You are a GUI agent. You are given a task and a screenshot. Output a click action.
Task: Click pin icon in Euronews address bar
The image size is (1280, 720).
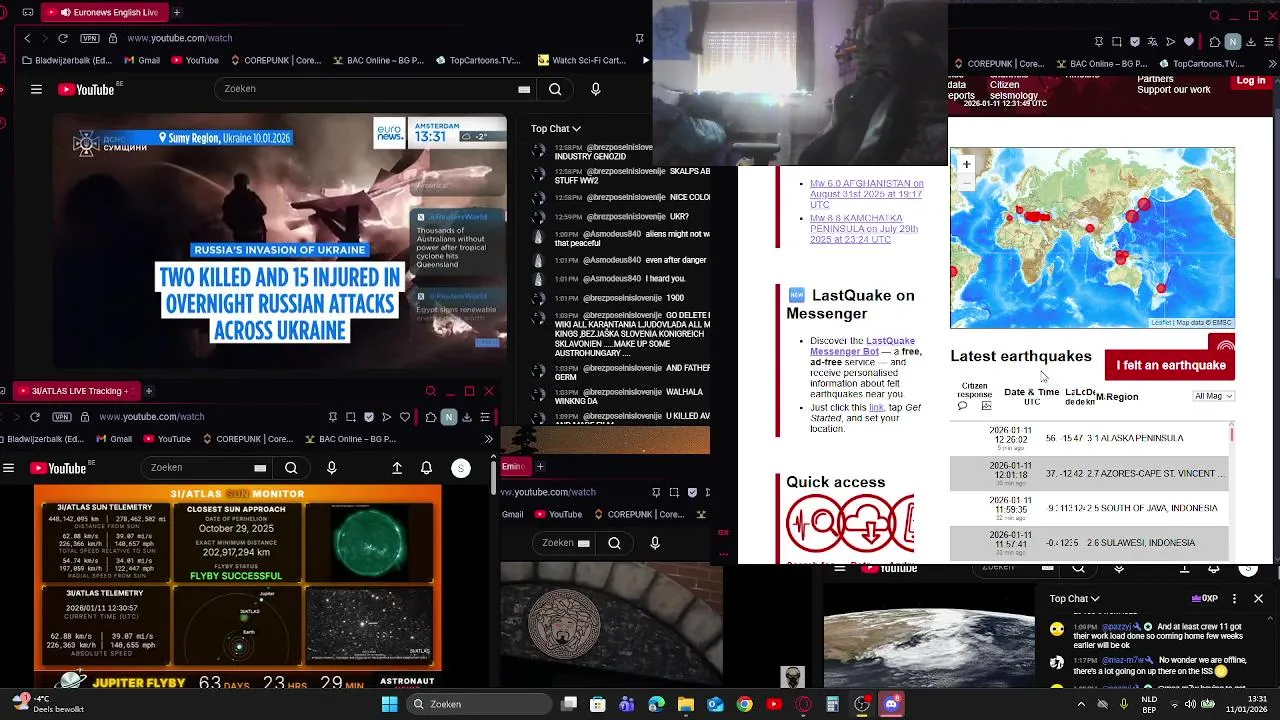639,38
